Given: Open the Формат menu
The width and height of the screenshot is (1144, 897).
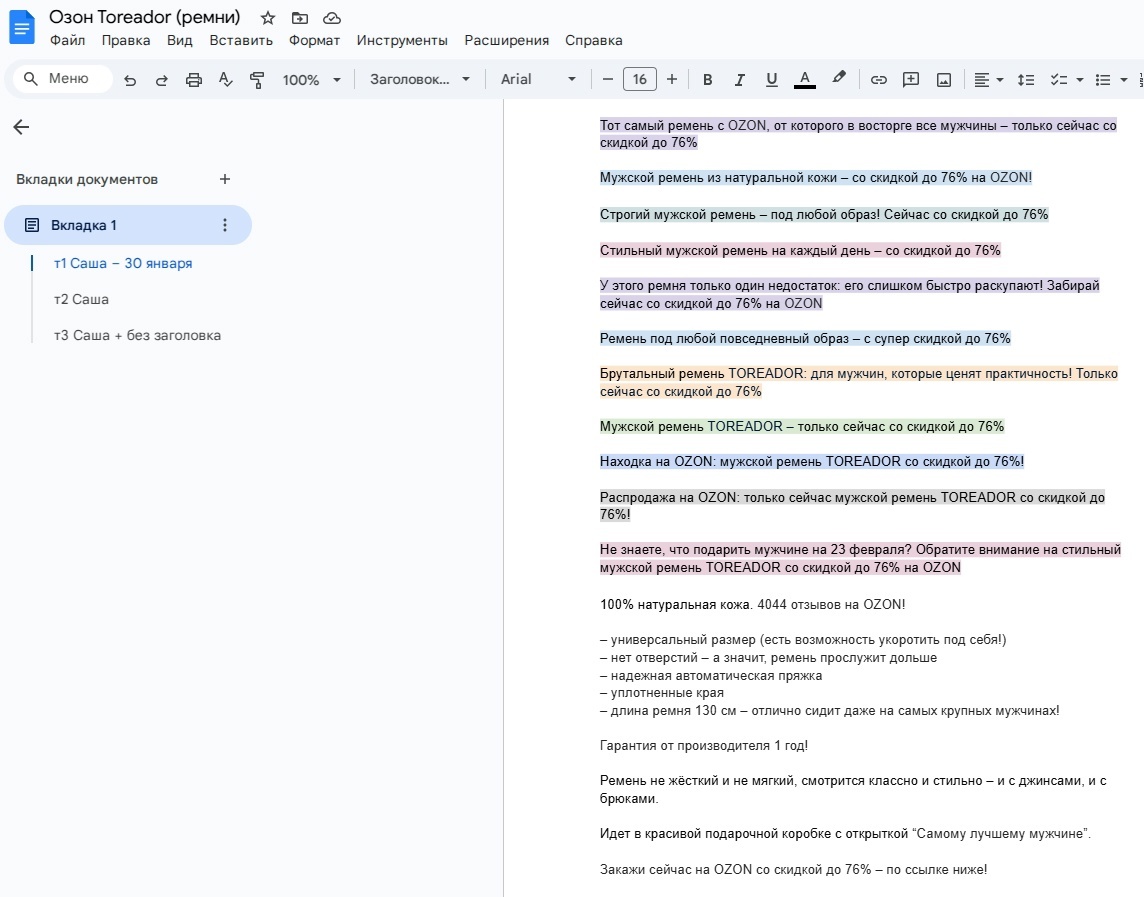Looking at the screenshot, I should pyautogui.click(x=314, y=41).
